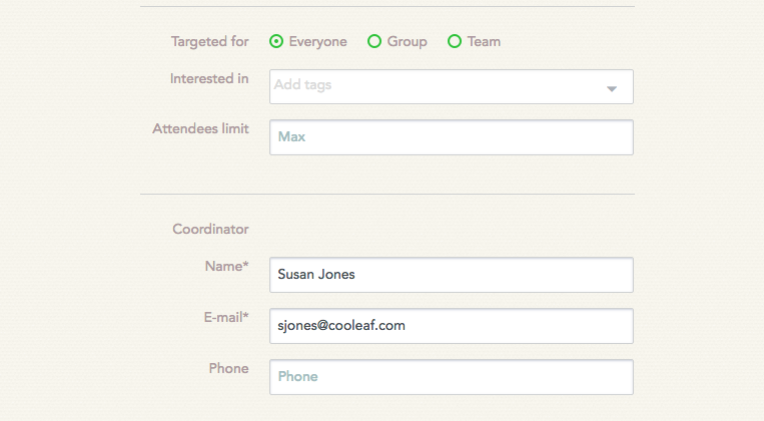Select the Everyone radio button circle
Image resolution: width=764 pixels, height=421 pixels.
pos(276,42)
